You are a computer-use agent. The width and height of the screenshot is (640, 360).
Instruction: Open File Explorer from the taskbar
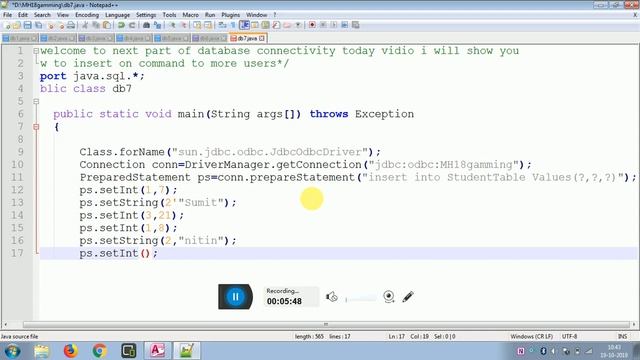[x=41, y=351]
